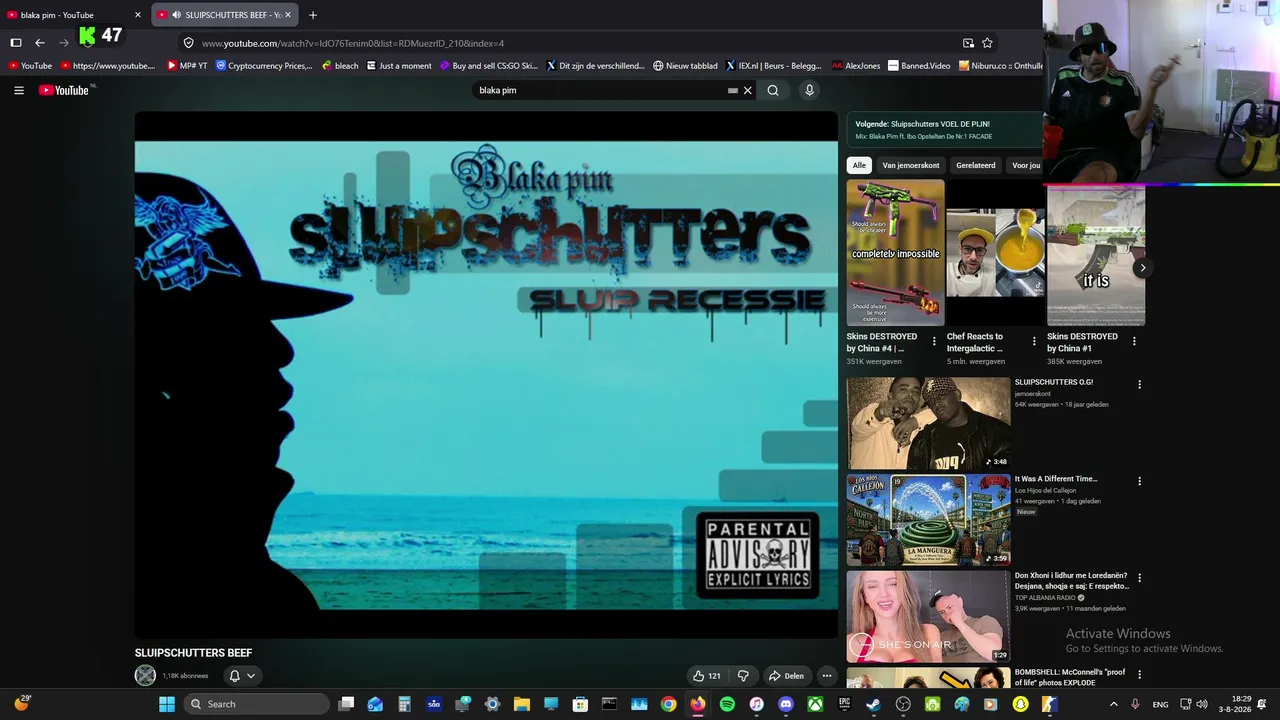Image resolution: width=1280 pixels, height=720 pixels.
Task: Dislike the video with thumbs-down
Action: tap(743, 676)
